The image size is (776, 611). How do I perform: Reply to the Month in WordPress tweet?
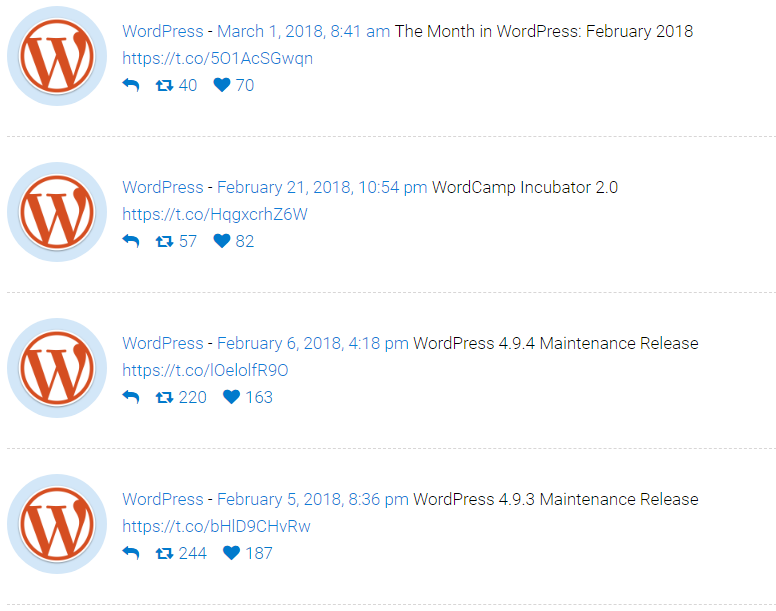coord(130,86)
